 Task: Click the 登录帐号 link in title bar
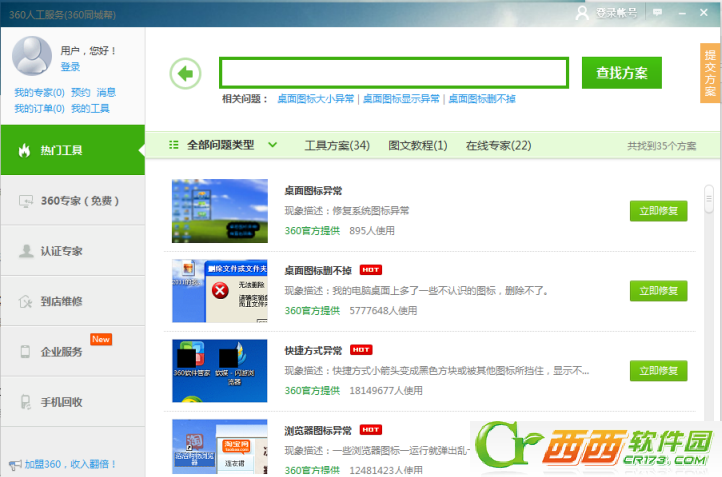click(x=608, y=13)
